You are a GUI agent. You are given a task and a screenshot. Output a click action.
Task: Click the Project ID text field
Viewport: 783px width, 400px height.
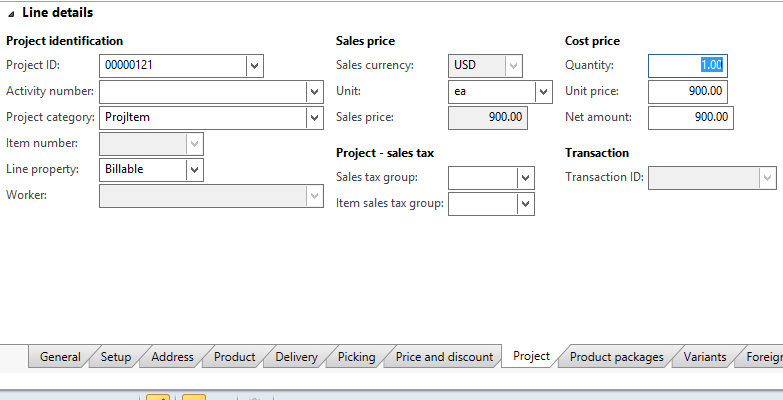tap(172, 66)
